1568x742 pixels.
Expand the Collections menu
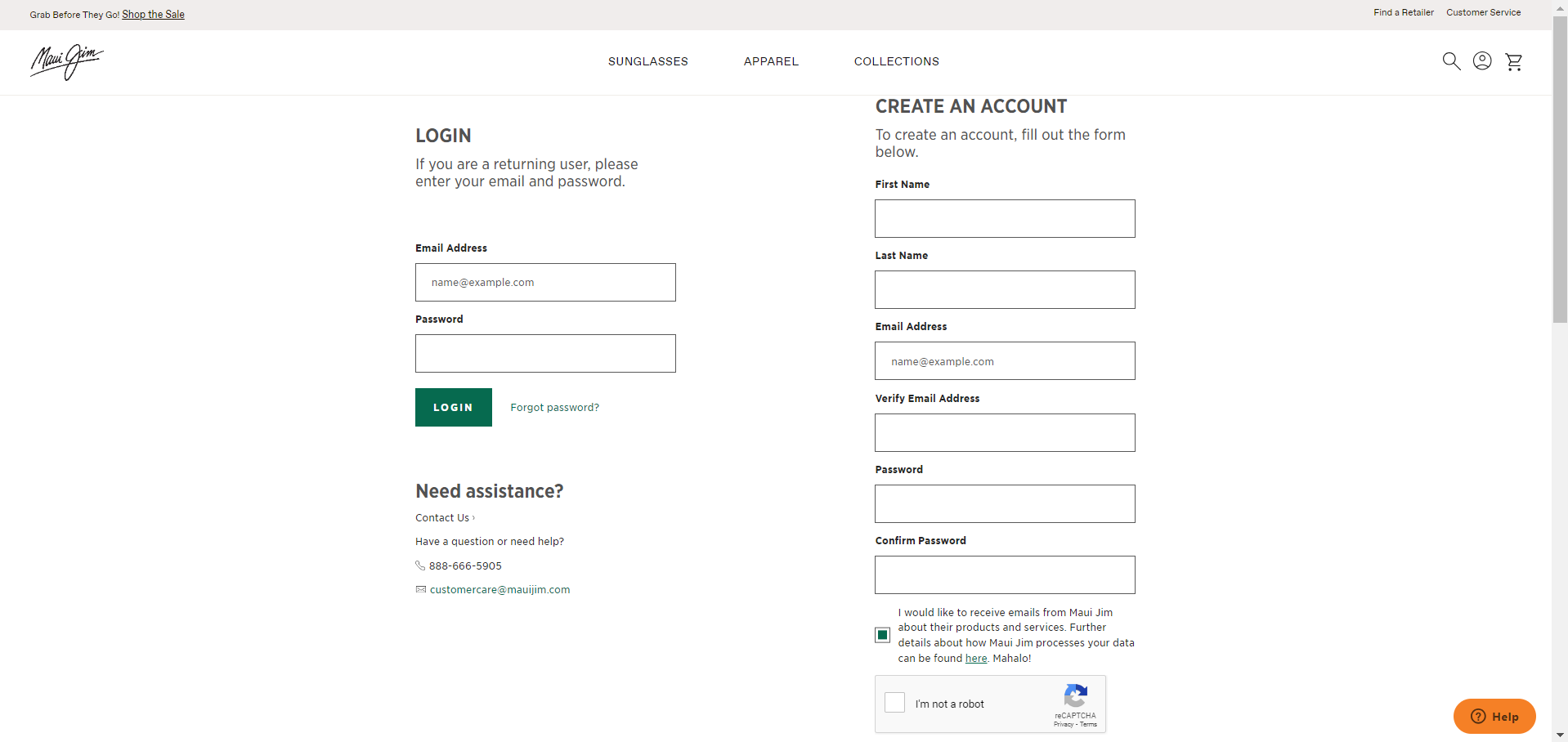(897, 61)
